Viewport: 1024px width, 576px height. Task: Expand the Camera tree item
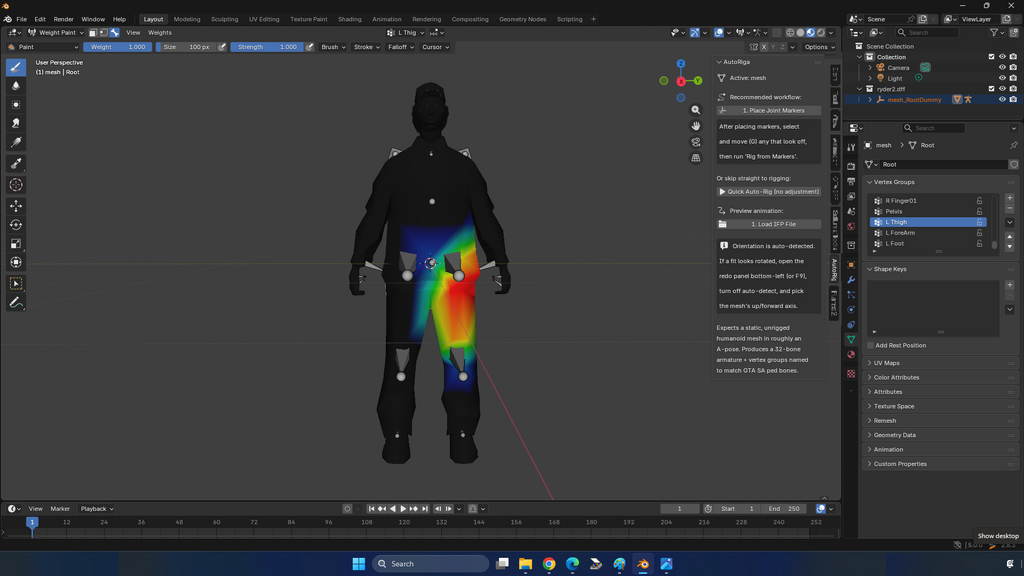pos(870,67)
